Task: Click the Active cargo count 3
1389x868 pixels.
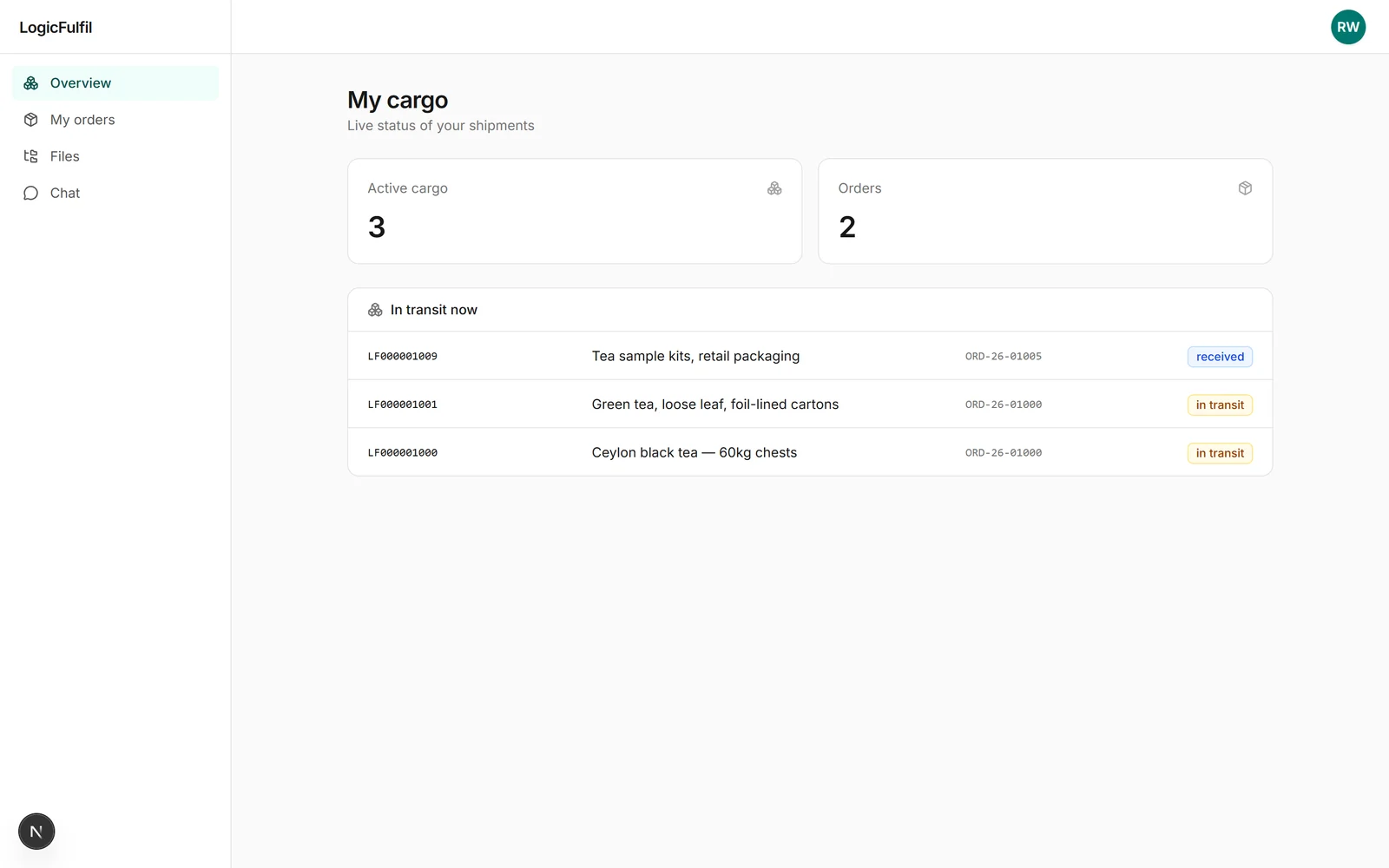Action: [x=377, y=227]
